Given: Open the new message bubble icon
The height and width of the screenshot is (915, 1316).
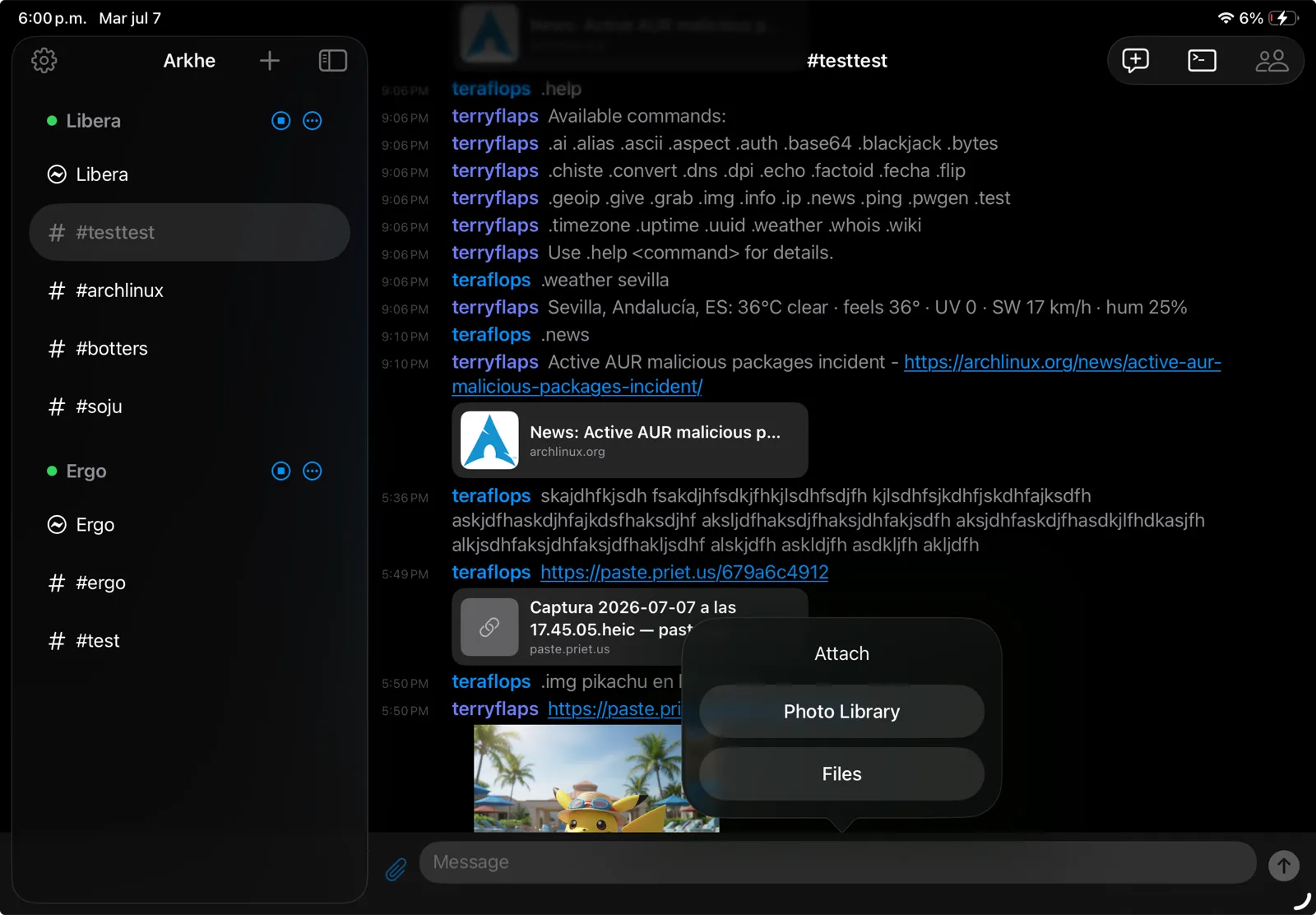Looking at the screenshot, I should point(1135,60).
